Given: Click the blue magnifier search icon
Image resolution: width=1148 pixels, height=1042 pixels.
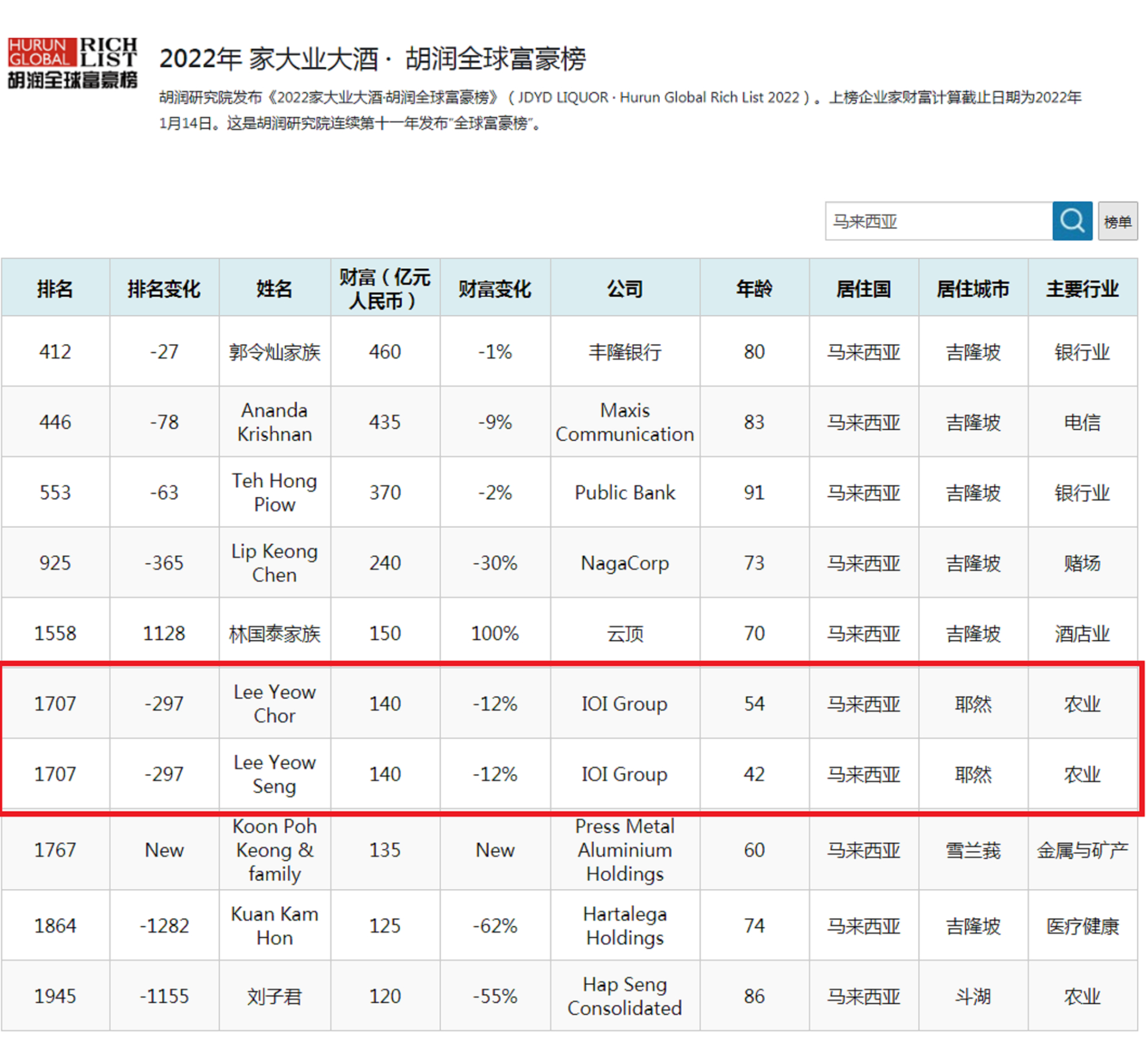Looking at the screenshot, I should coord(1071,222).
